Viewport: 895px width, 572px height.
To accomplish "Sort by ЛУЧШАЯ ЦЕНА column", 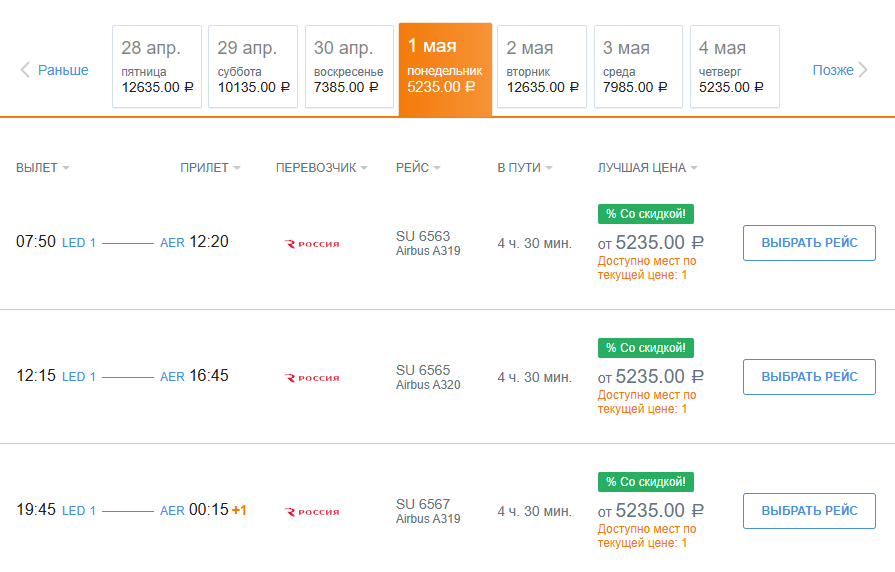I will click(648, 168).
